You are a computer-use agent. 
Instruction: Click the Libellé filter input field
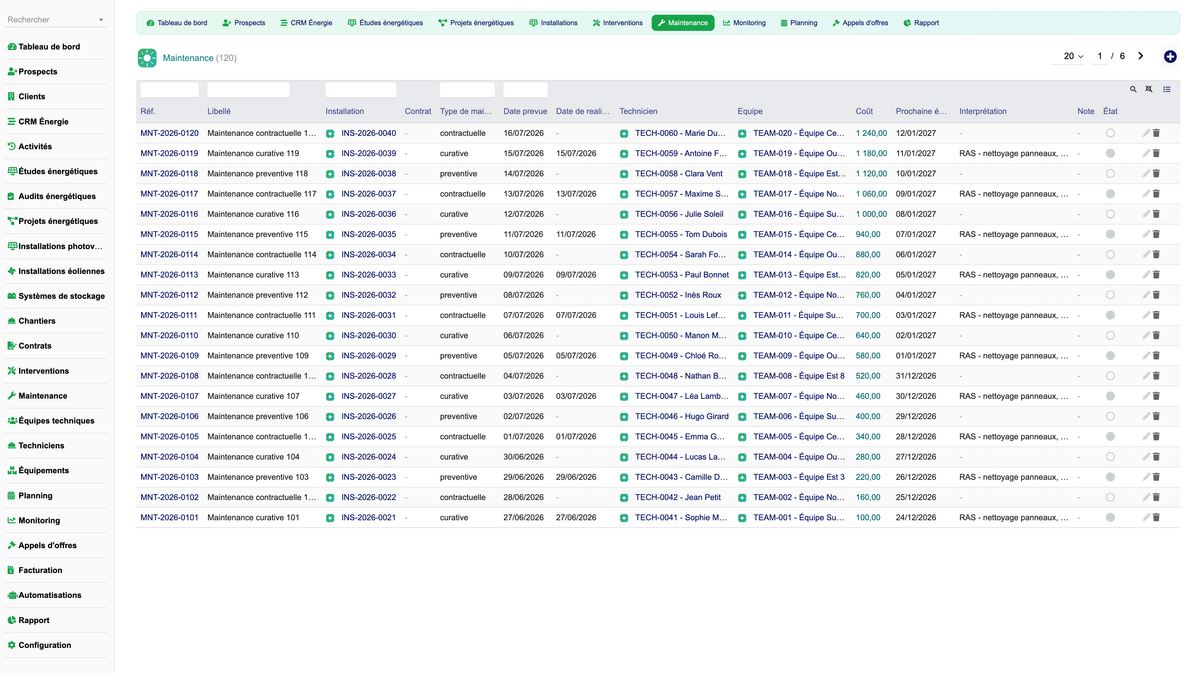tap(248, 90)
